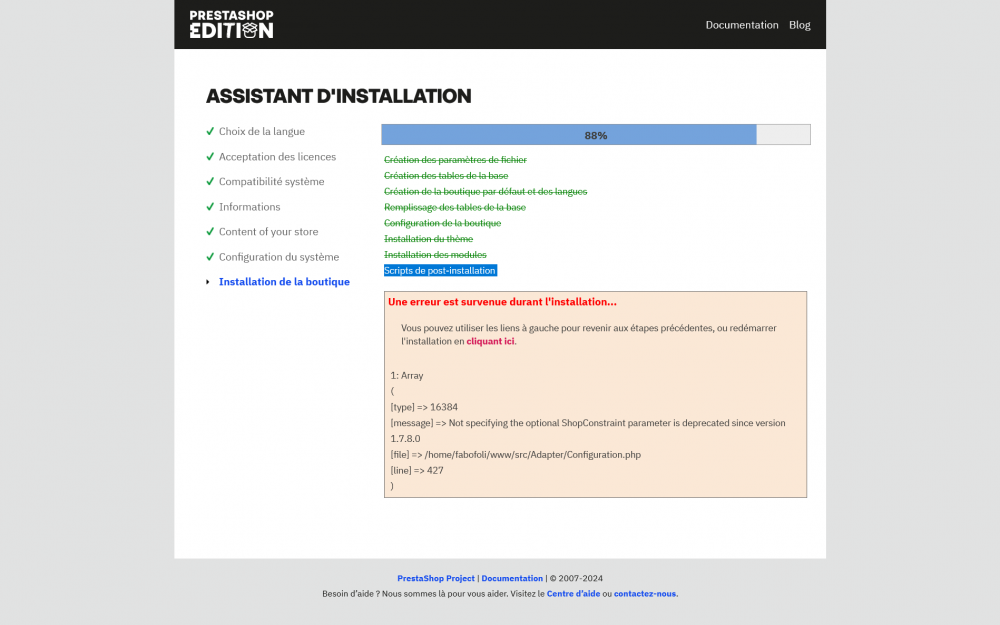Click the checkmark beside Informations
This screenshot has height=625, width=1000.
click(x=210, y=206)
